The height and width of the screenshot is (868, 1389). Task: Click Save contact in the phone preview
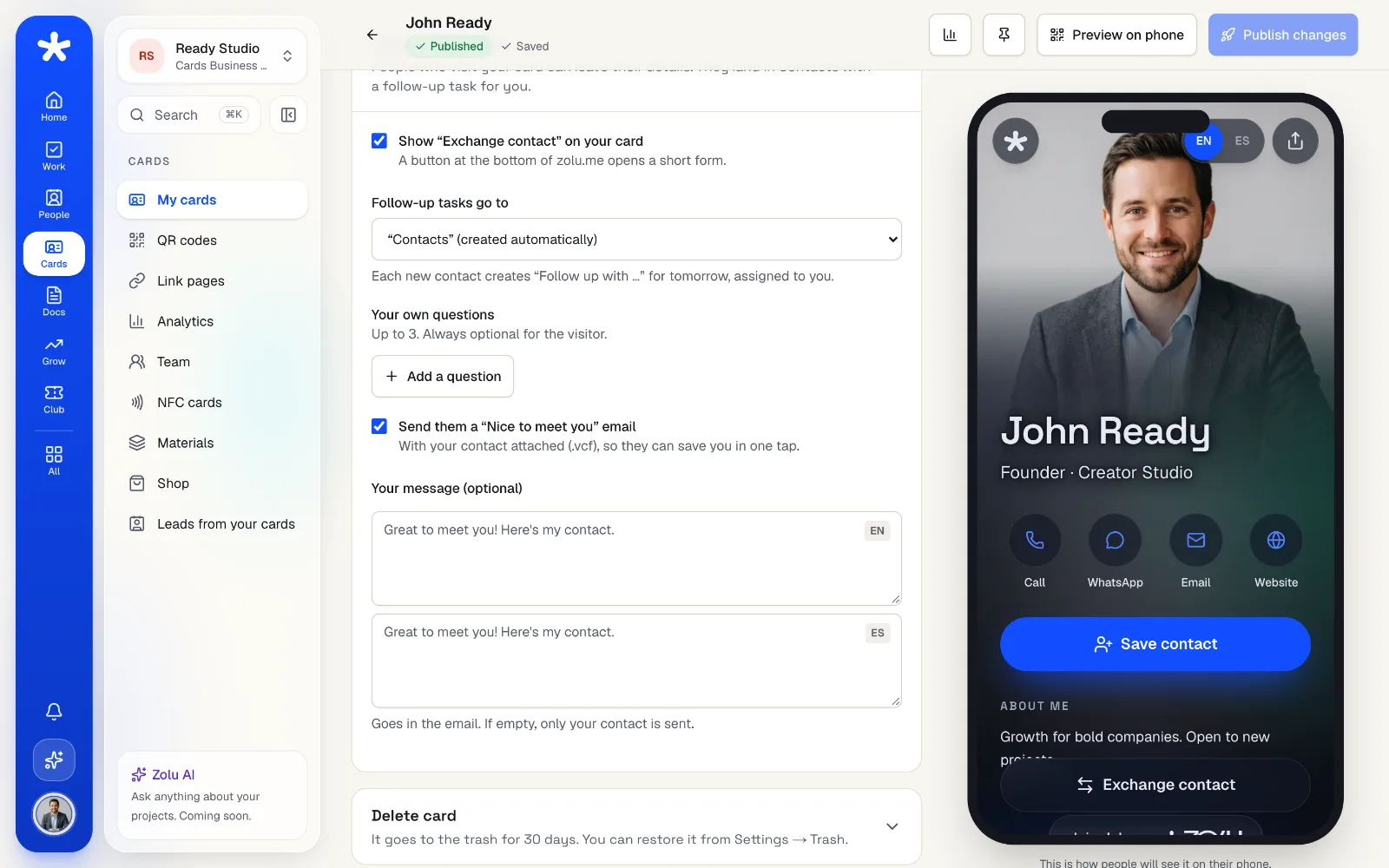point(1155,644)
